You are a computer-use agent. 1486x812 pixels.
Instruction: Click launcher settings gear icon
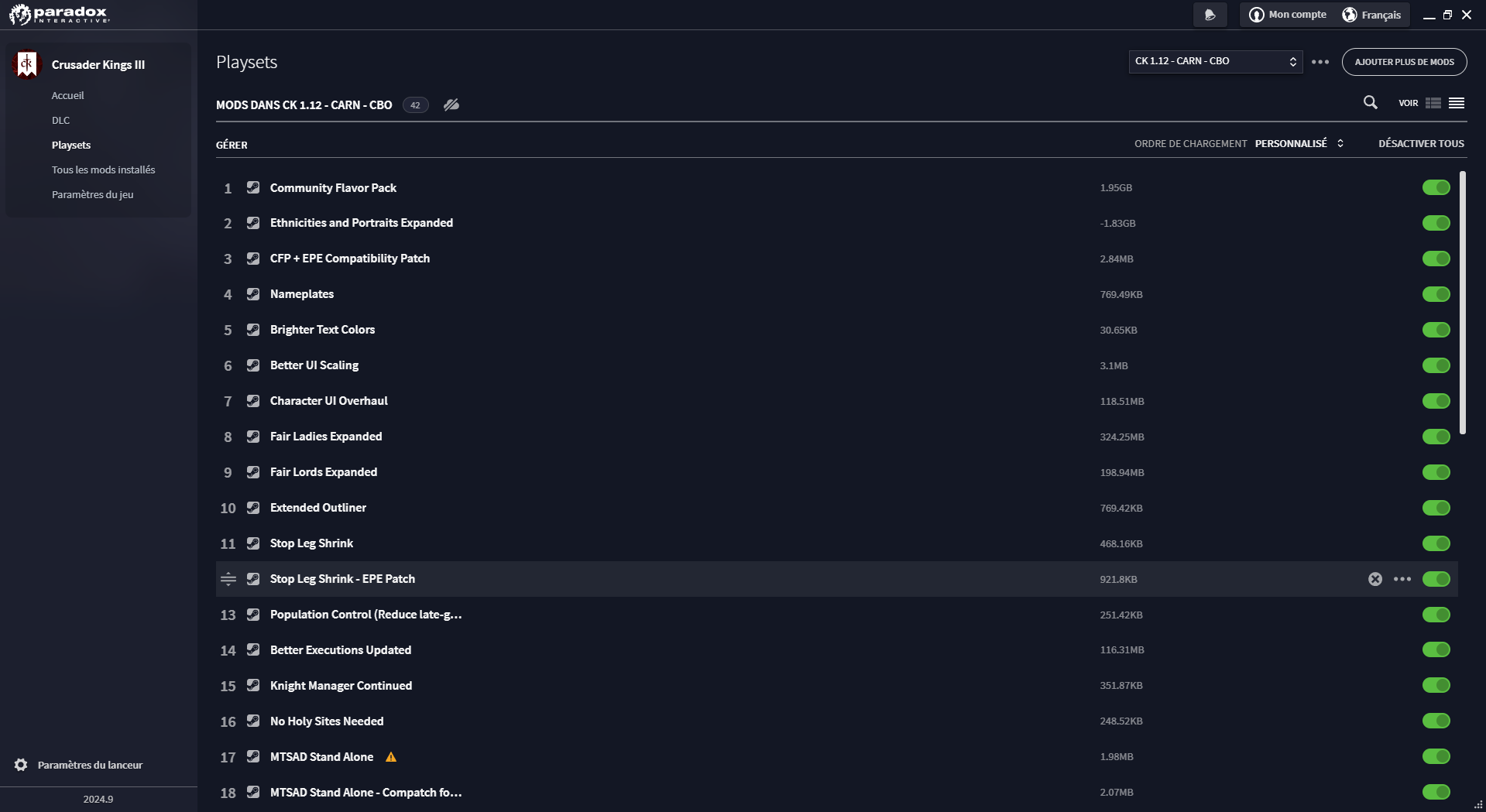[x=21, y=765]
